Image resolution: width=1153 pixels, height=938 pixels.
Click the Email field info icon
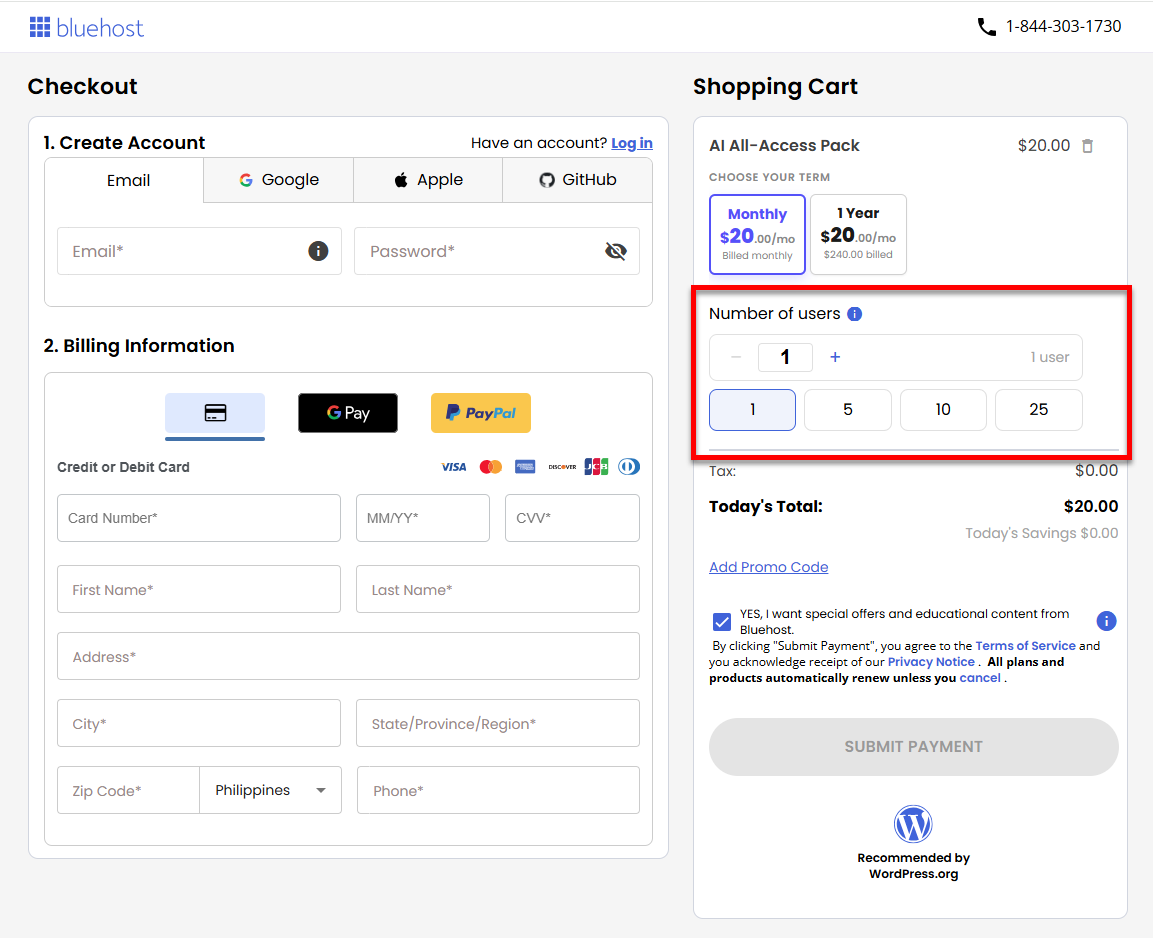(x=318, y=251)
